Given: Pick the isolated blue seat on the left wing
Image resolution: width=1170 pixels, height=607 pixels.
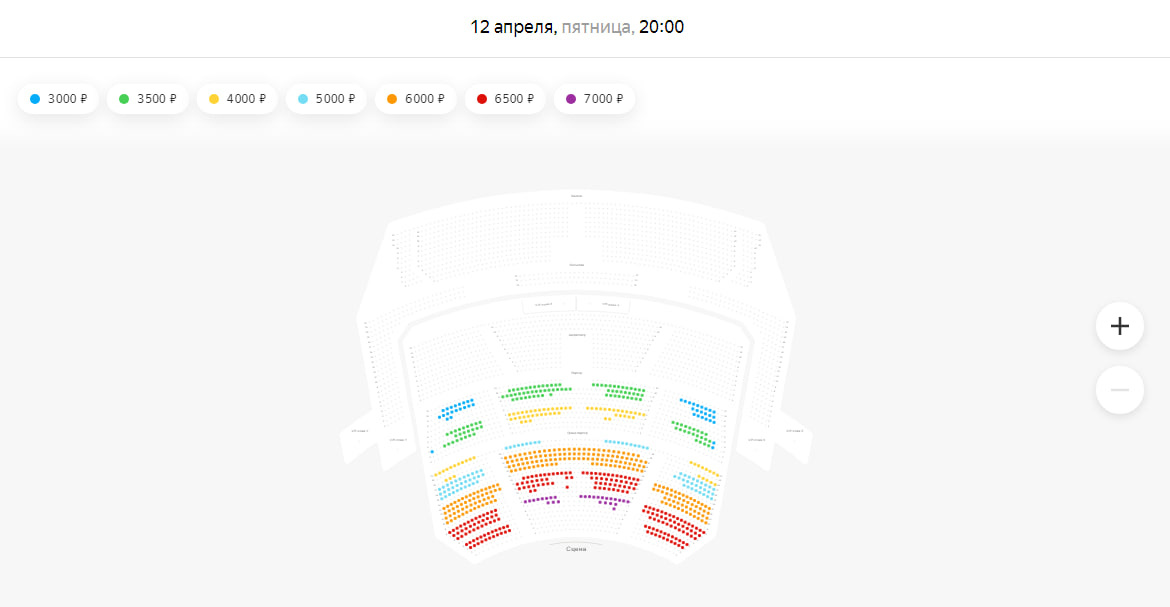Looking at the screenshot, I should (x=432, y=452).
